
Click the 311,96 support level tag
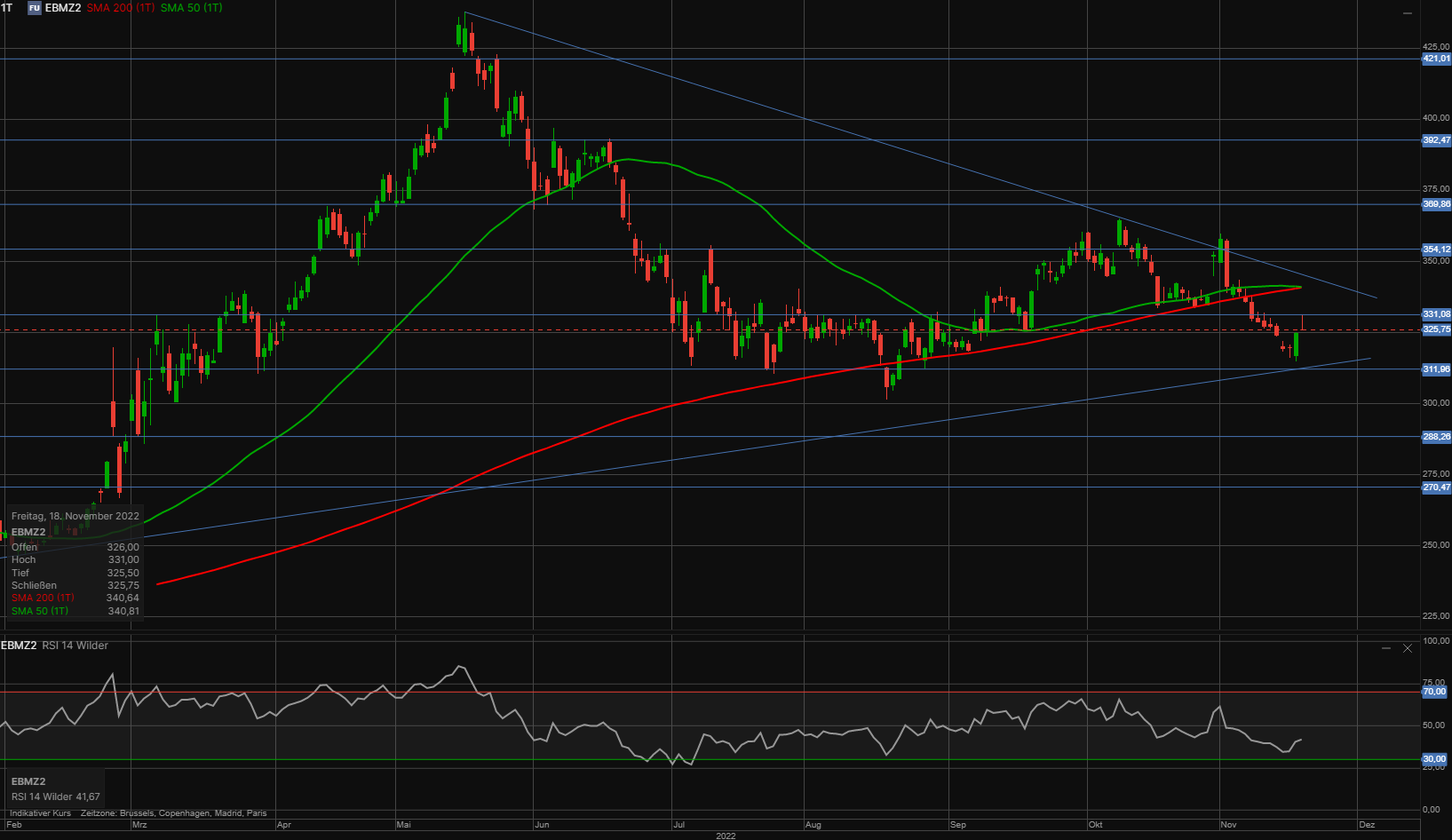pos(1436,369)
